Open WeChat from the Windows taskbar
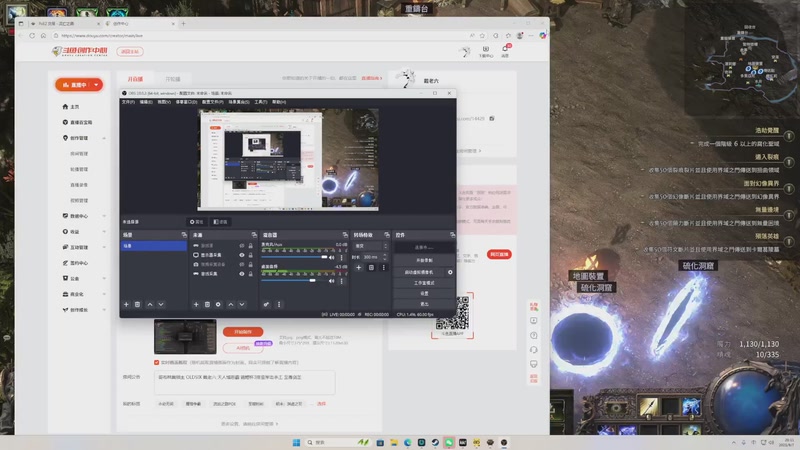Viewport: 800px width, 450px height. tap(449, 442)
